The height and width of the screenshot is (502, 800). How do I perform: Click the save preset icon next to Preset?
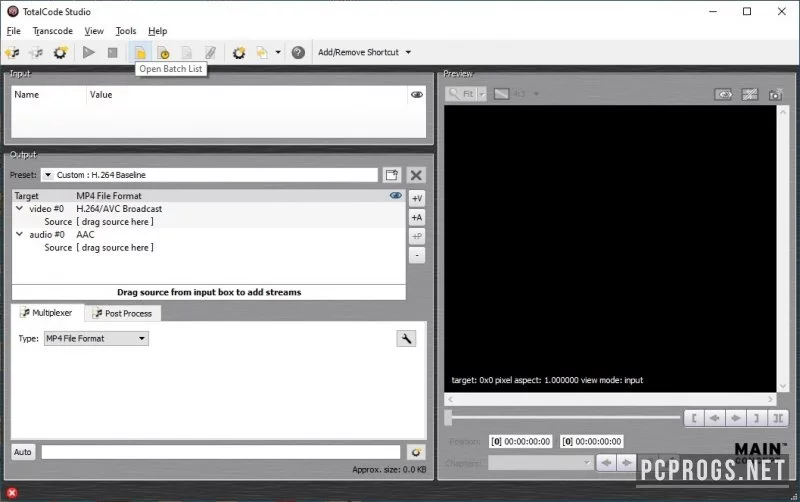click(392, 175)
